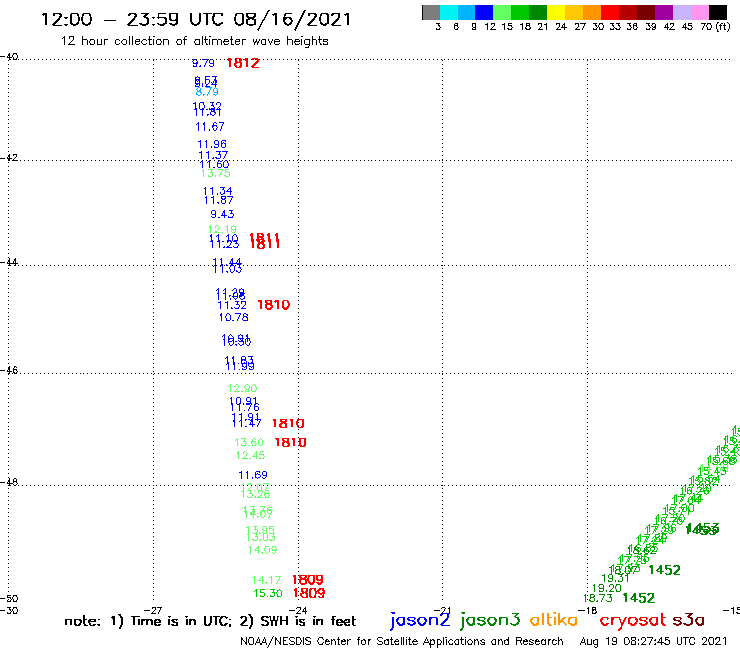Click the gray swatch in the color scale
Viewport: 740px width, 650px height.
click(431, 12)
